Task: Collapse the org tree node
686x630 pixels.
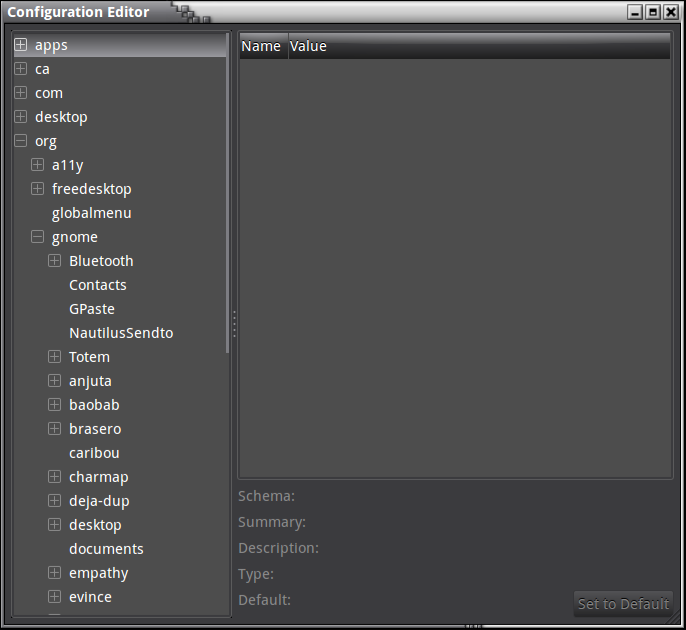Action: pyautogui.click(x=20, y=141)
